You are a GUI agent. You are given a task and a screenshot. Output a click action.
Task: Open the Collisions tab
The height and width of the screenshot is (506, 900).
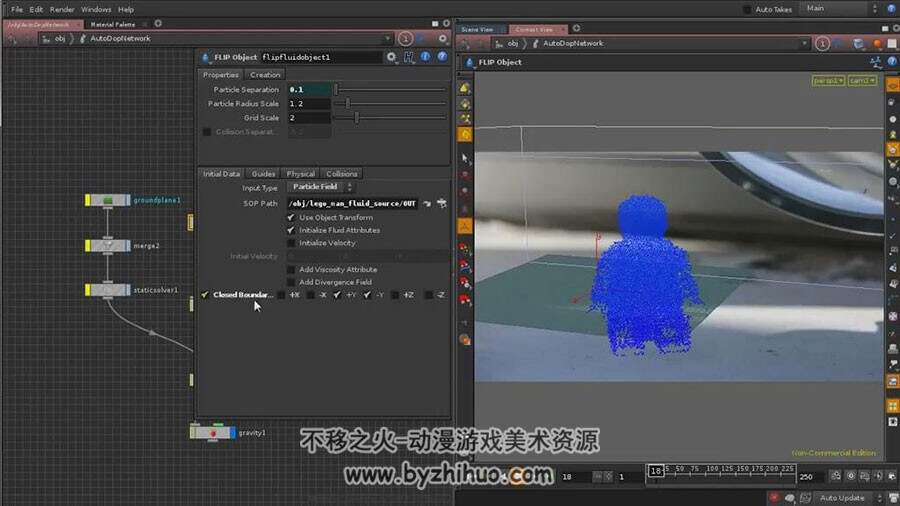point(342,173)
